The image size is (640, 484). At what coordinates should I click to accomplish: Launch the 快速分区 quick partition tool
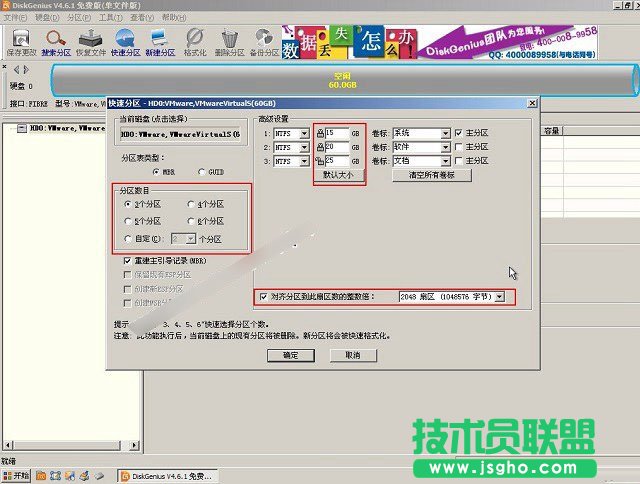125,42
